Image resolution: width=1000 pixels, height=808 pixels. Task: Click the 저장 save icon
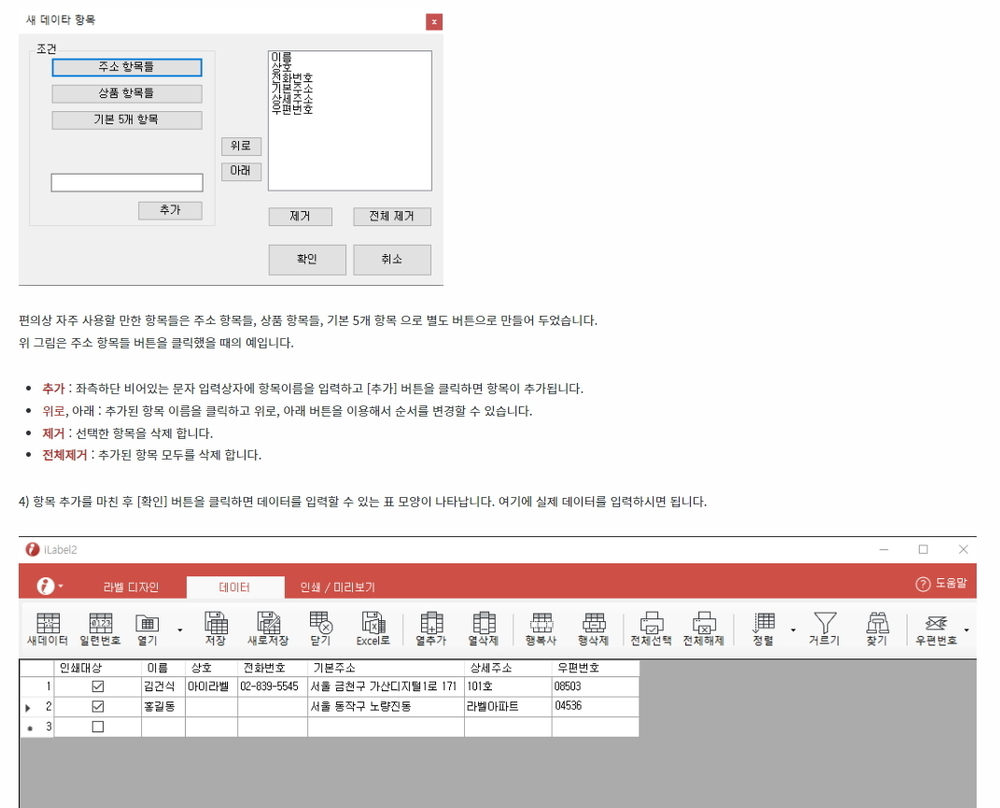[x=216, y=628]
